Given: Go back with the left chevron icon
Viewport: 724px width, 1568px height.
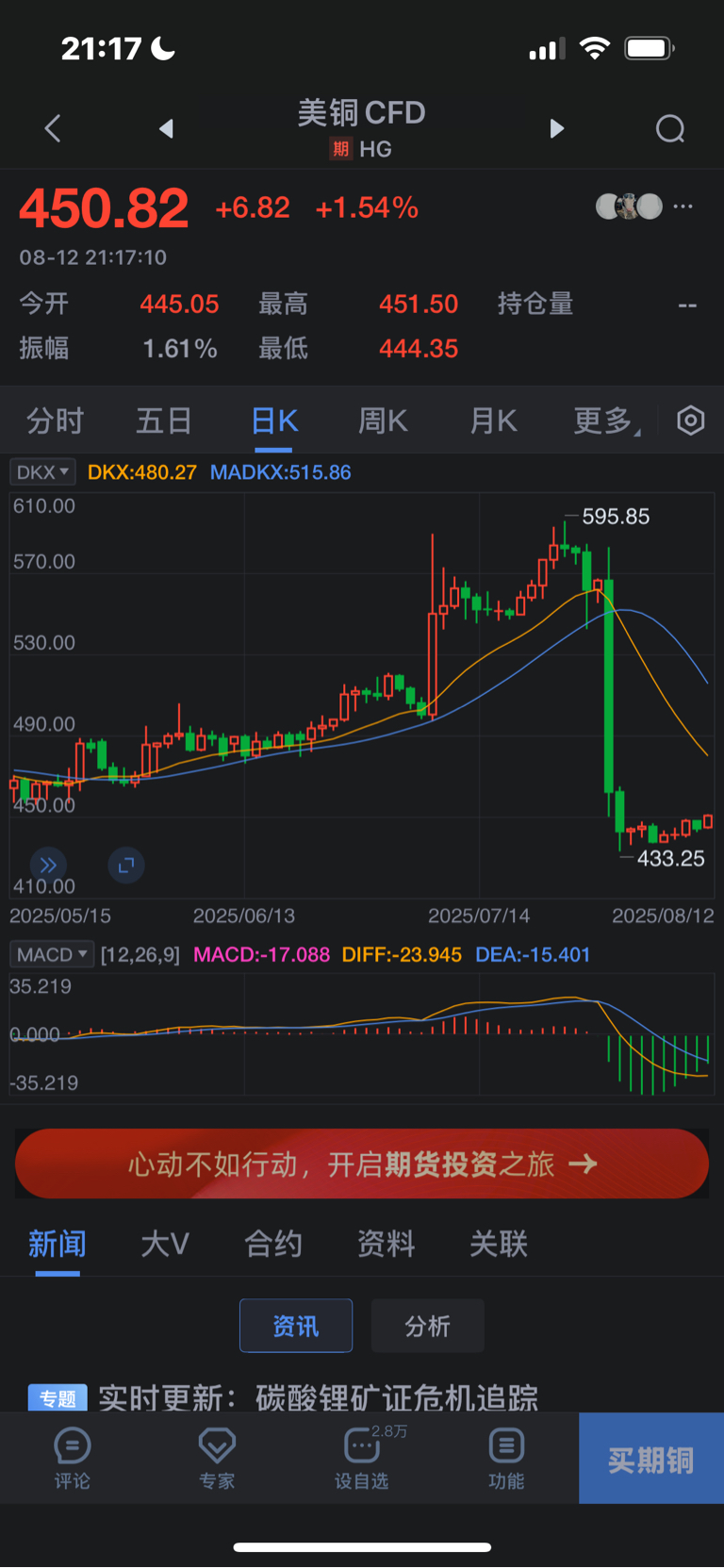Looking at the screenshot, I should tap(53, 128).
